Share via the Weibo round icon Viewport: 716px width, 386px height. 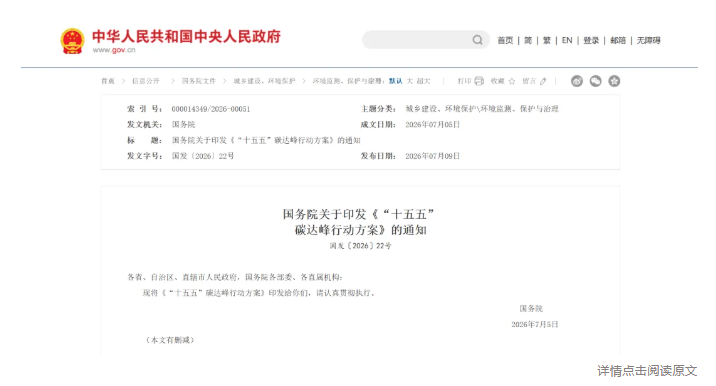(577, 81)
